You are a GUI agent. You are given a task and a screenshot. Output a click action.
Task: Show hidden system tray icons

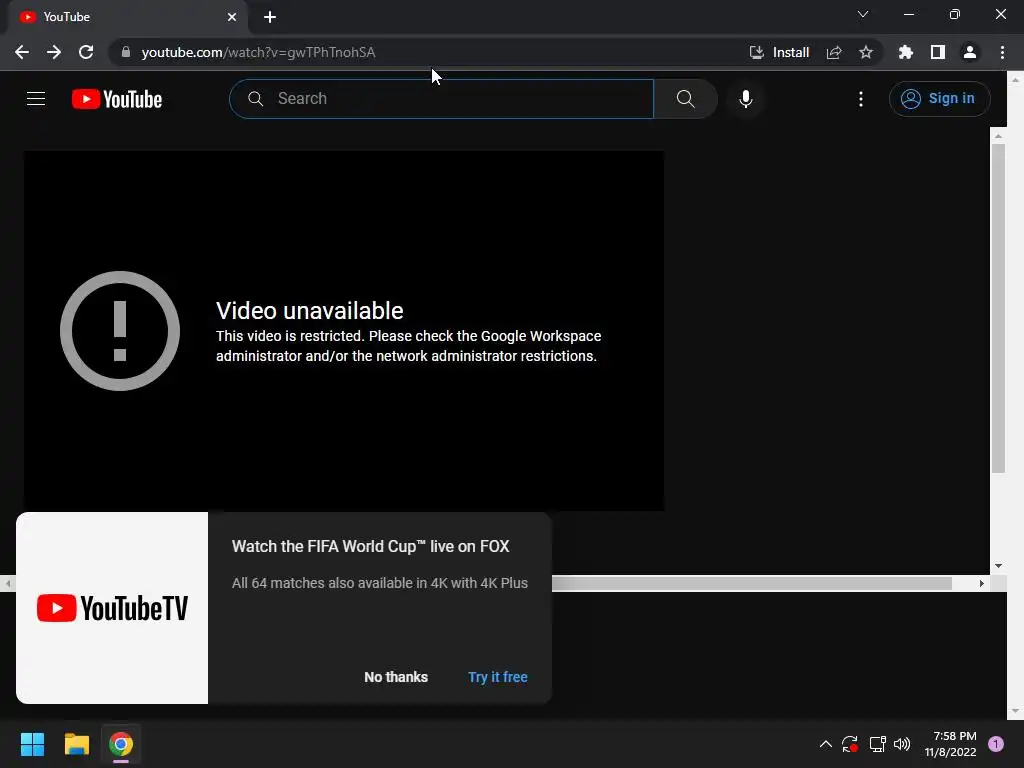(825, 744)
